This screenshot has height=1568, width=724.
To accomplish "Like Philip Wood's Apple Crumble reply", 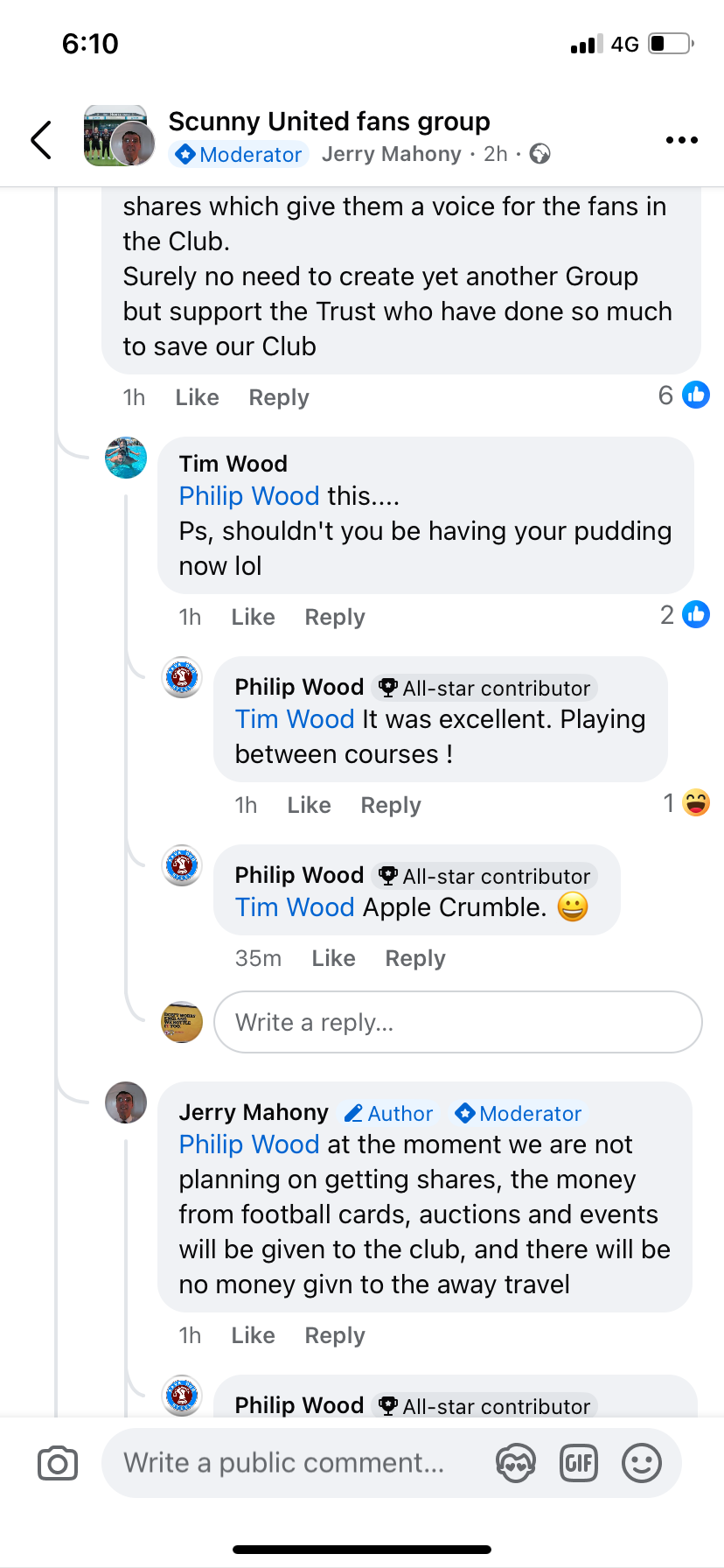I will (x=333, y=959).
